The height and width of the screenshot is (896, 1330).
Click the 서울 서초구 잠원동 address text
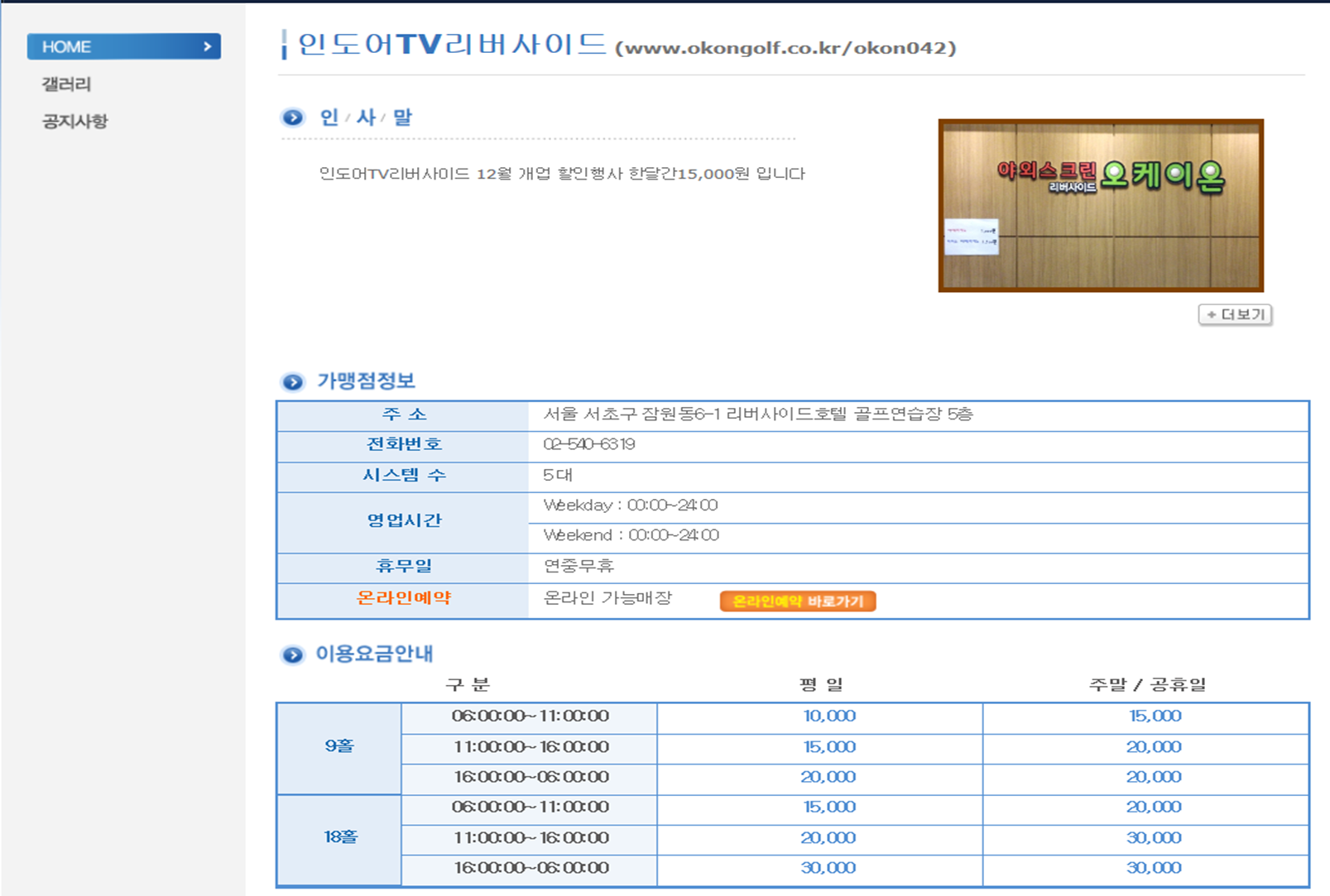click(757, 414)
